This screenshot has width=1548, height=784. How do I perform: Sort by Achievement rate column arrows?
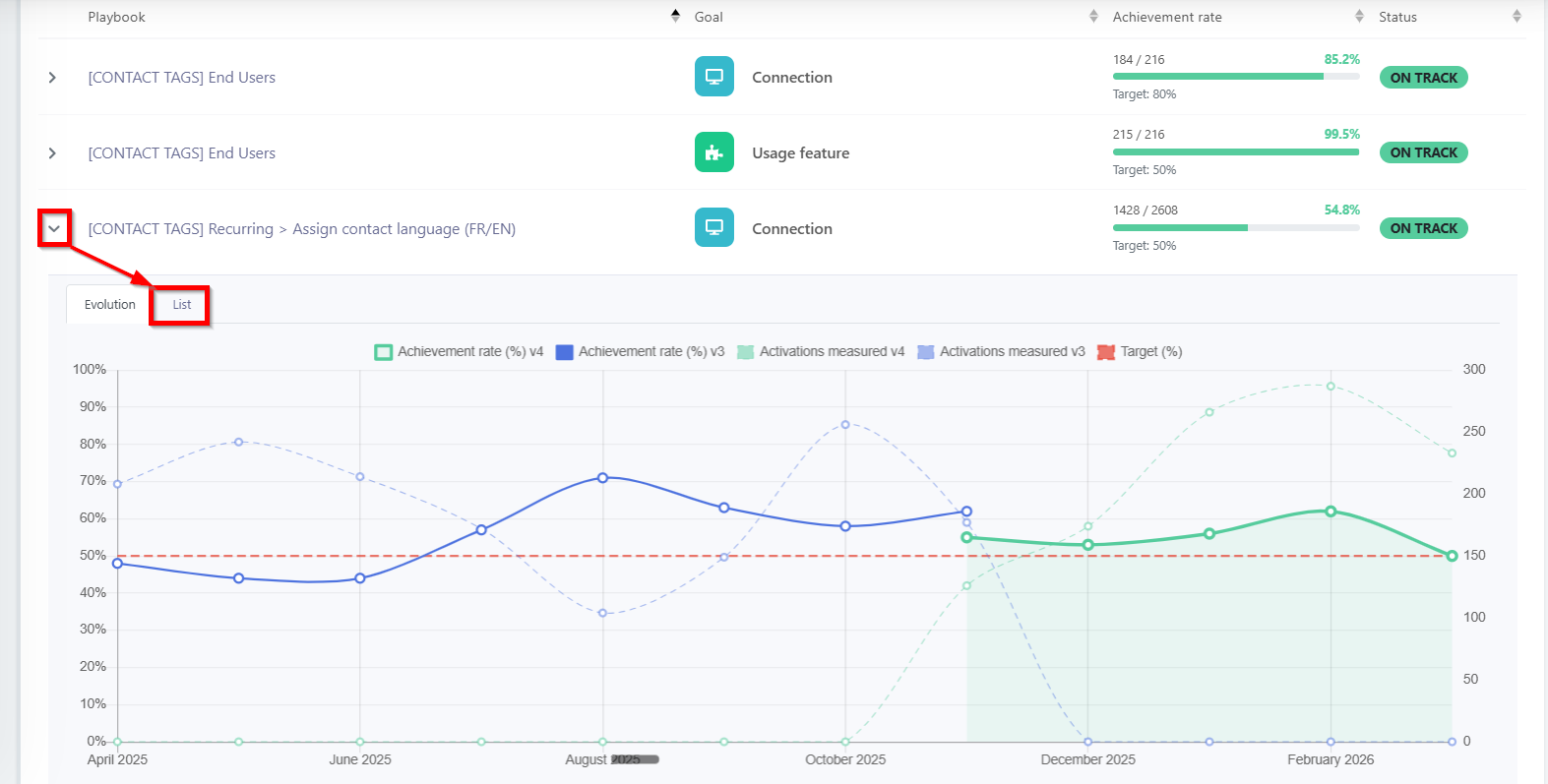pyautogui.click(x=1359, y=16)
